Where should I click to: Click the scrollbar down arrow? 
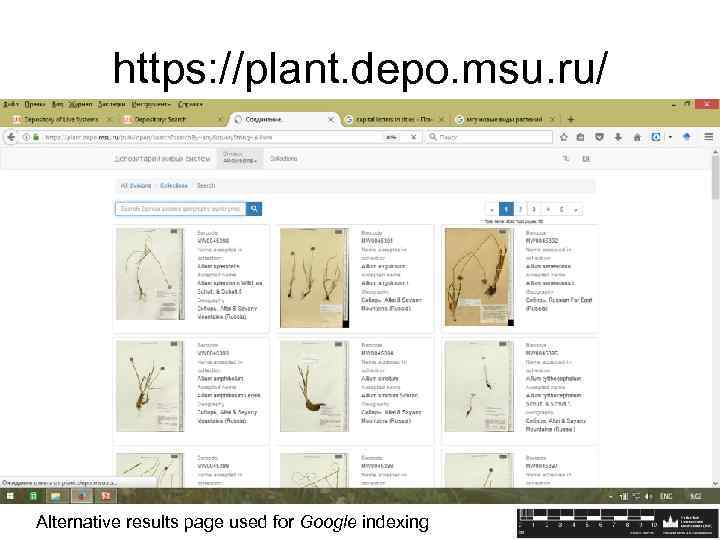[715, 484]
